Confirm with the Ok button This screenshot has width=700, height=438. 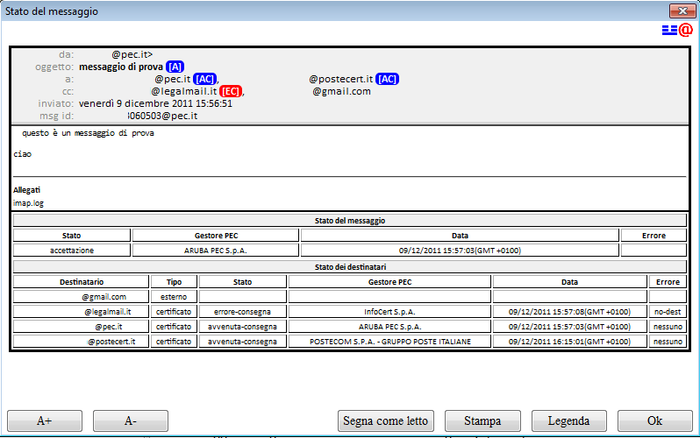pyautogui.click(x=655, y=421)
